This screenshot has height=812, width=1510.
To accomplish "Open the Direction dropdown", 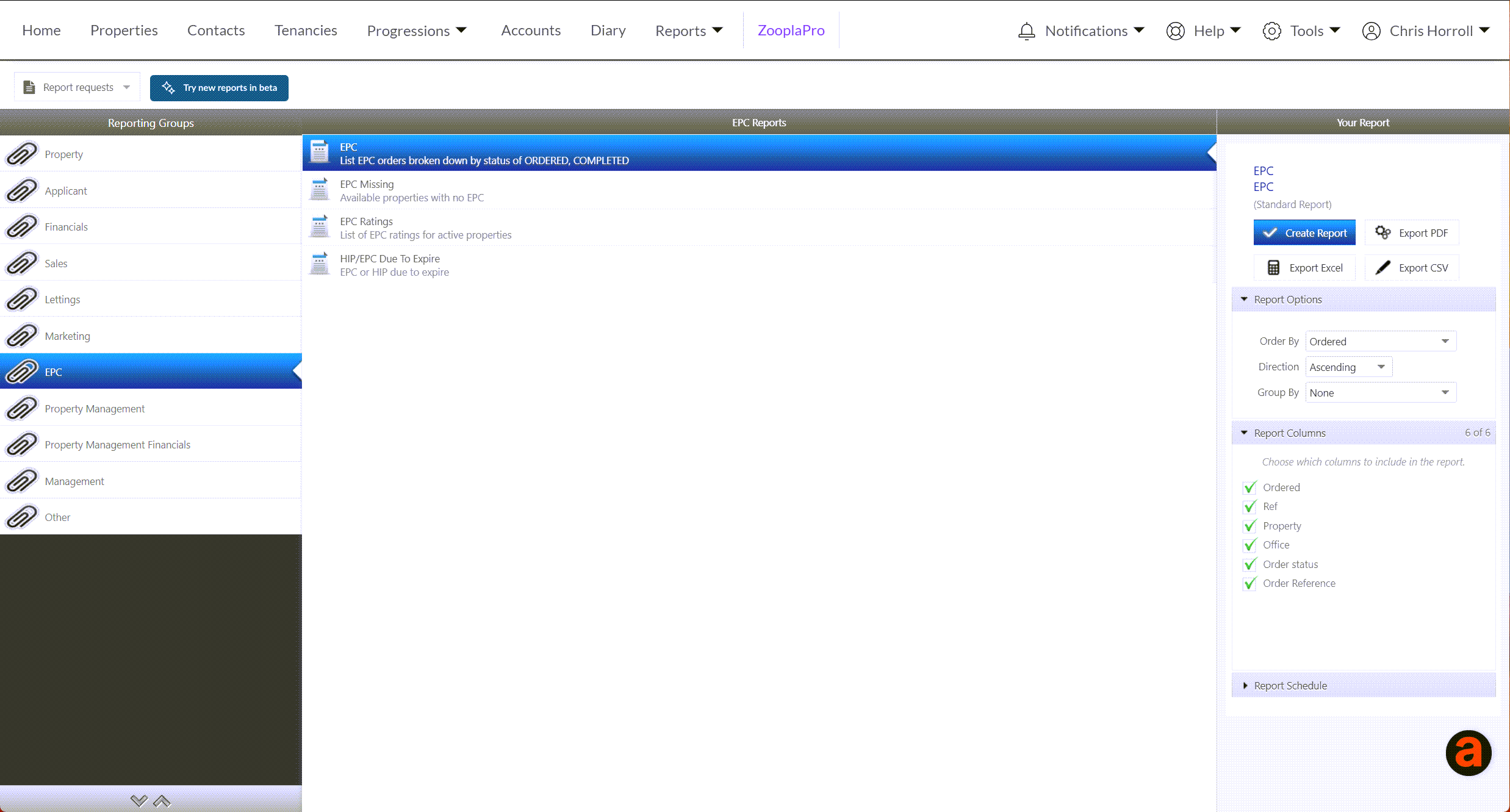I will [x=1348, y=367].
